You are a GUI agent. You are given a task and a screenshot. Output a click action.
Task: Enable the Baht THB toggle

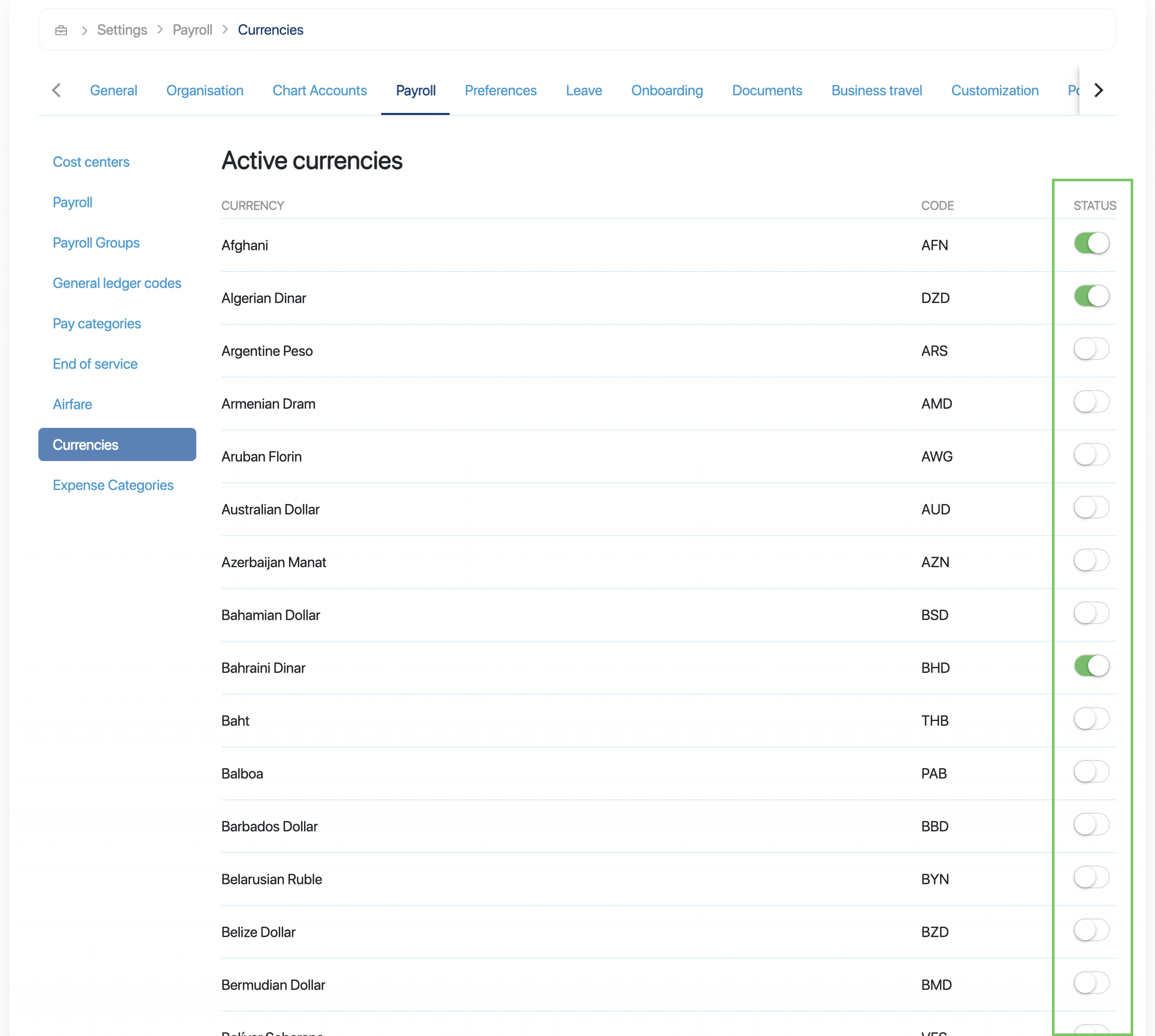1091,719
